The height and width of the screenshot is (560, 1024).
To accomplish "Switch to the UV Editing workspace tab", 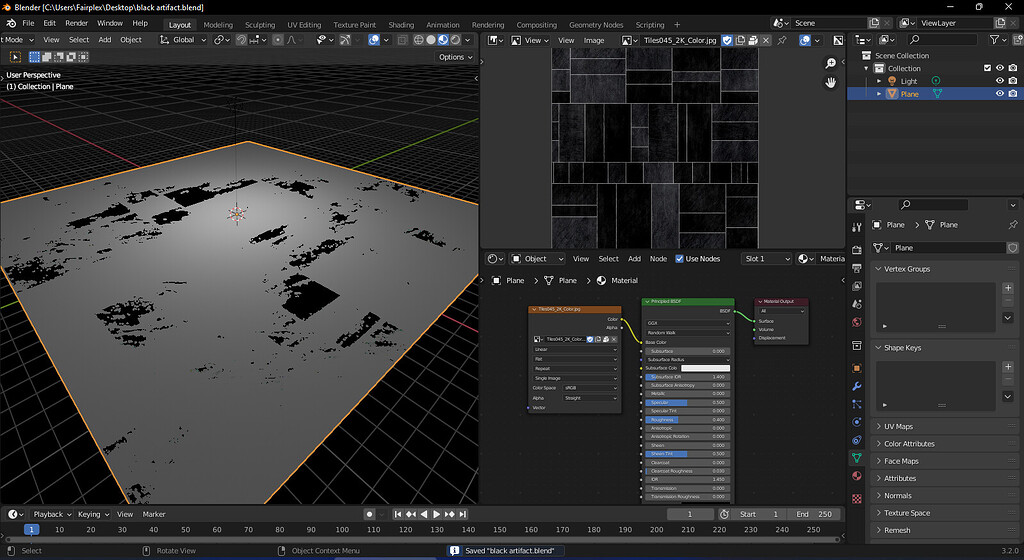I will click(304, 25).
